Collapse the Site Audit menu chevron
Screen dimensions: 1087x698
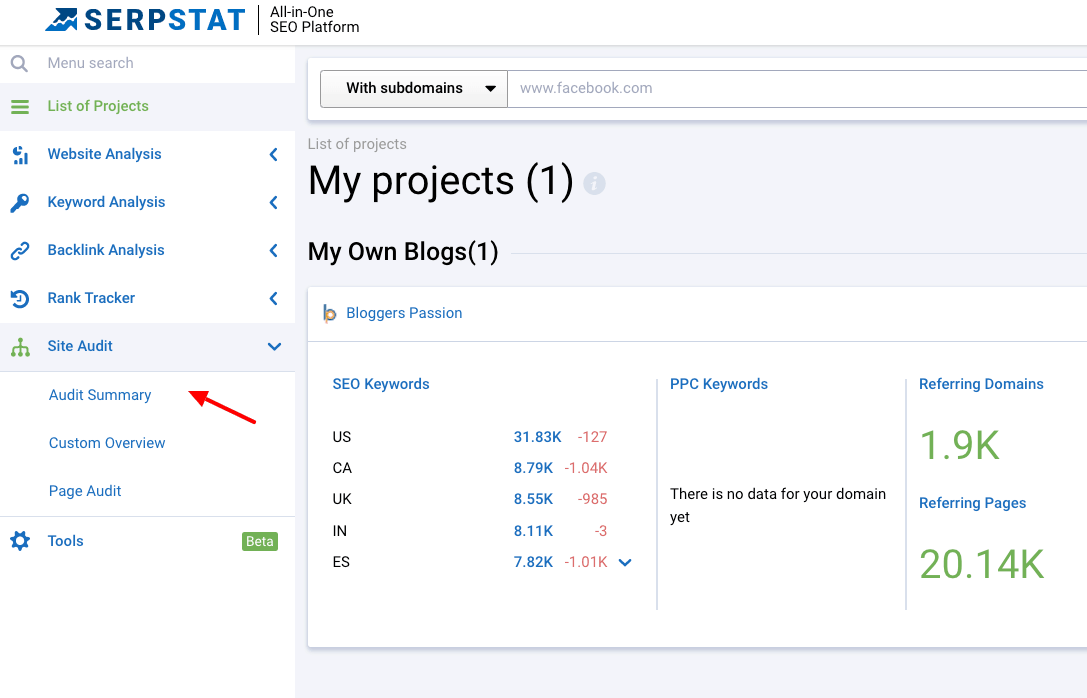point(275,347)
